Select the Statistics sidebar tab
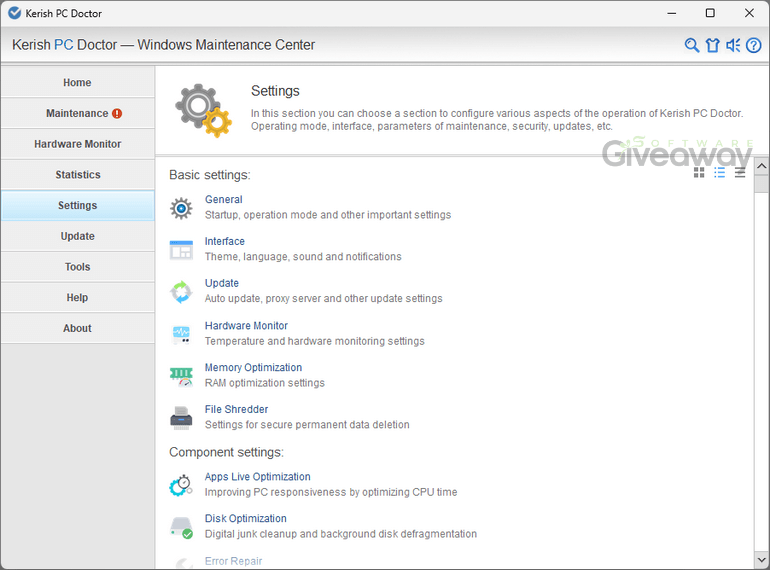 [x=77, y=175]
